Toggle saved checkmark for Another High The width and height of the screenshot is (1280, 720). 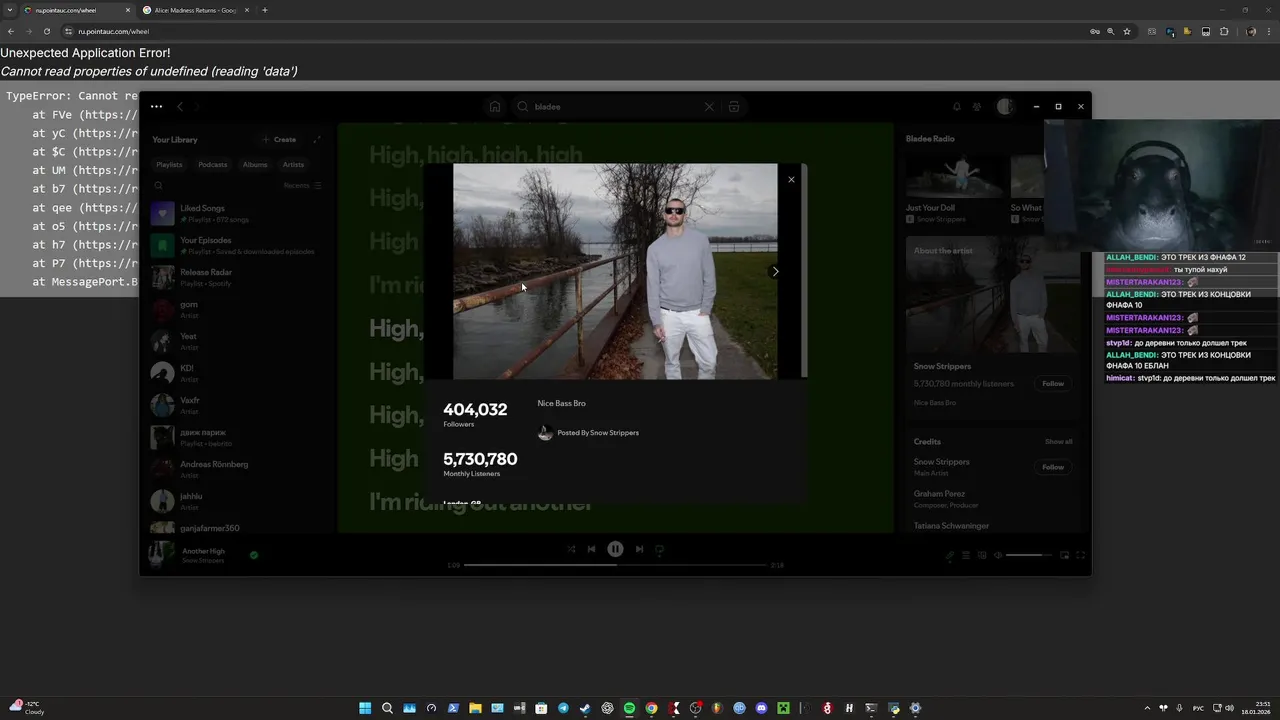[254, 555]
